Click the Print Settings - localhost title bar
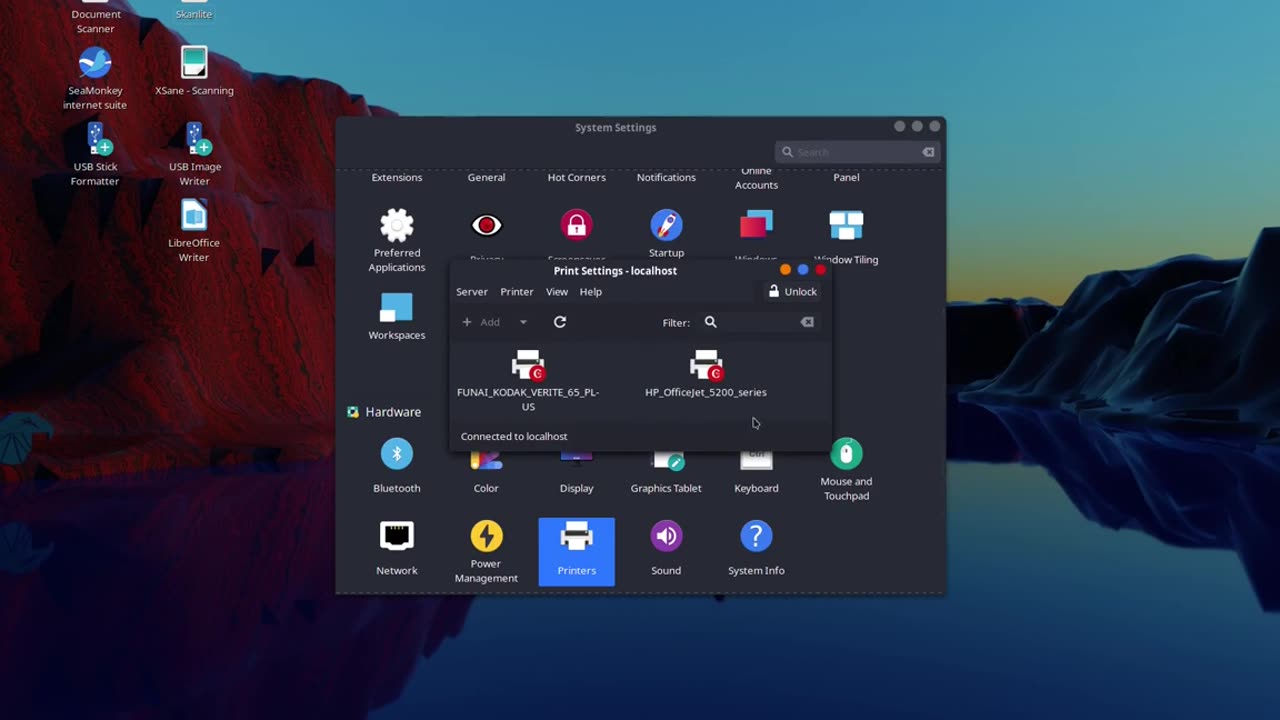The width and height of the screenshot is (1280, 720). coord(615,271)
